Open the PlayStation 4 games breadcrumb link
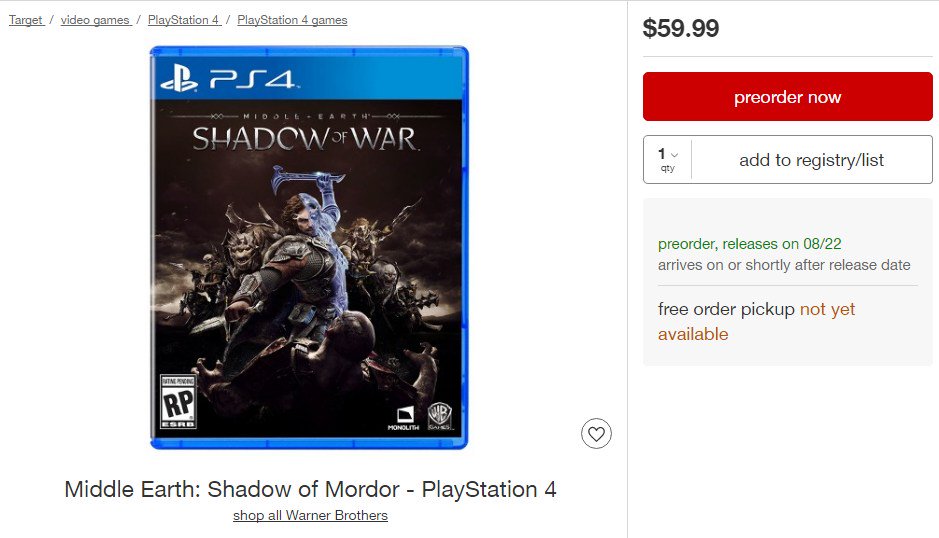Image resolution: width=939 pixels, height=538 pixels. [292, 20]
